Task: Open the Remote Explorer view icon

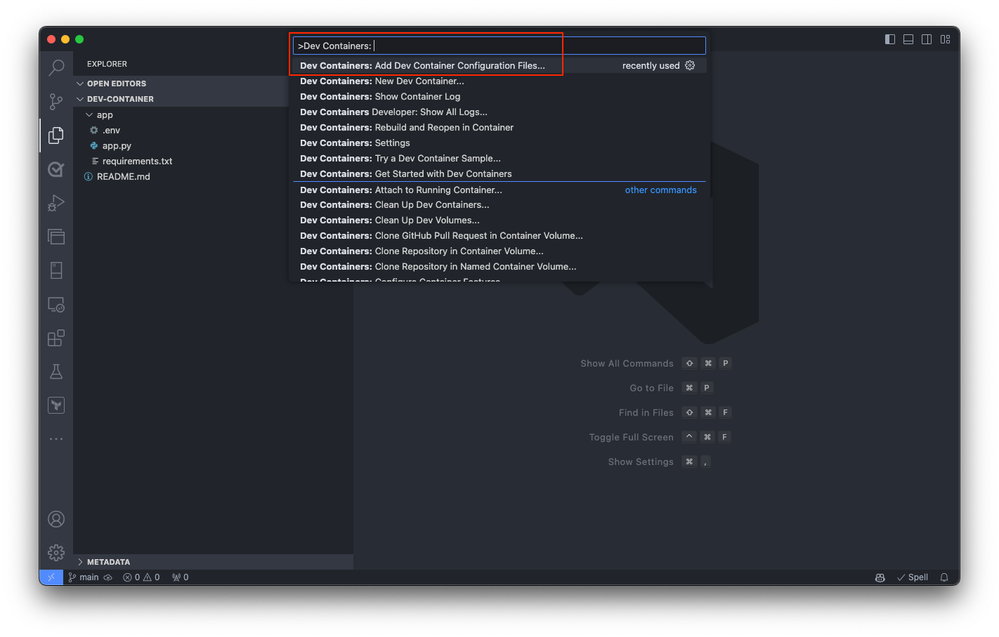Action: click(x=56, y=304)
